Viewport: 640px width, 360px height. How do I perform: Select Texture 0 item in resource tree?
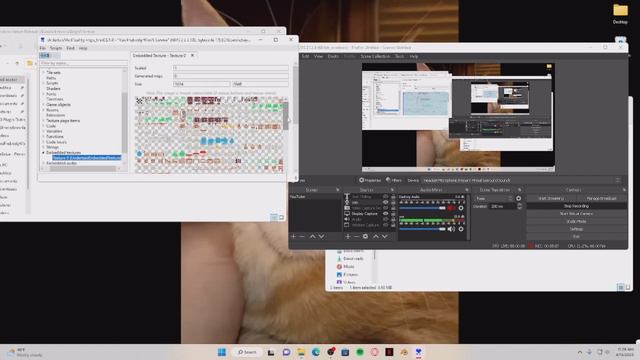[87, 158]
